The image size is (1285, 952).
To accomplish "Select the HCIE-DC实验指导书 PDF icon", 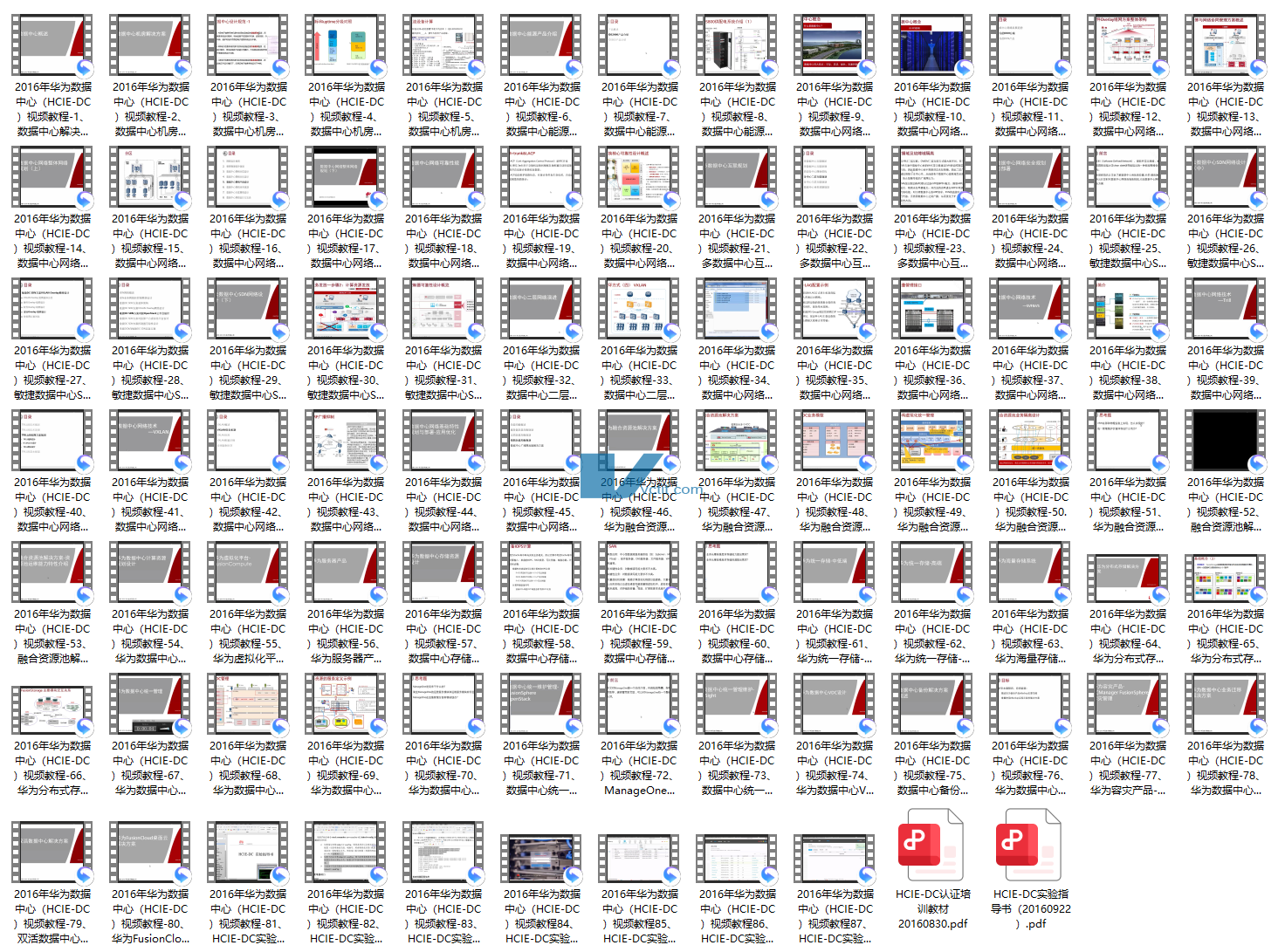I will [1029, 845].
